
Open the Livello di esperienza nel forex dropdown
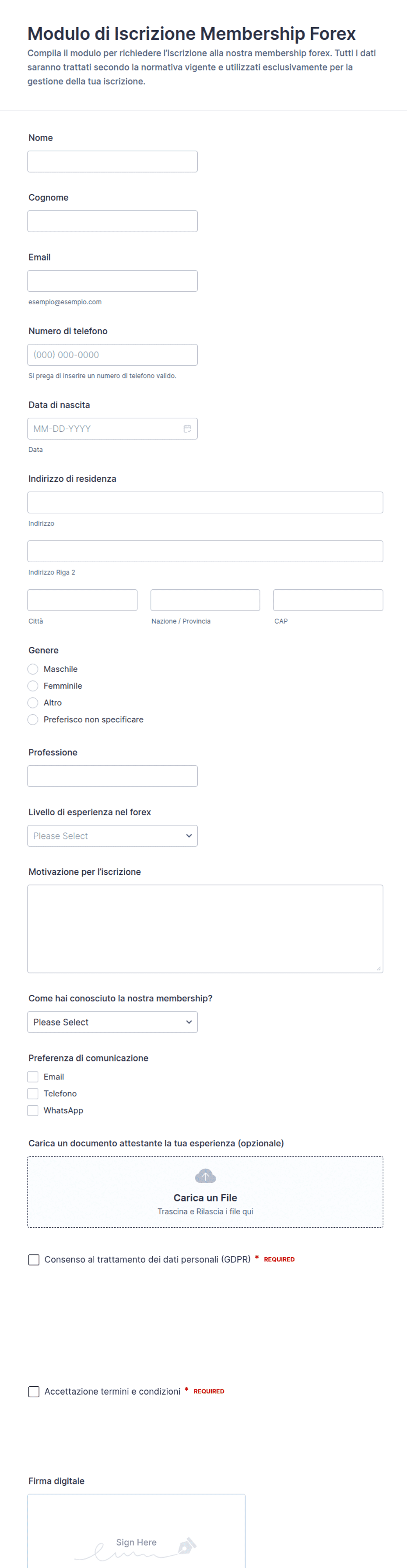click(x=112, y=836)
